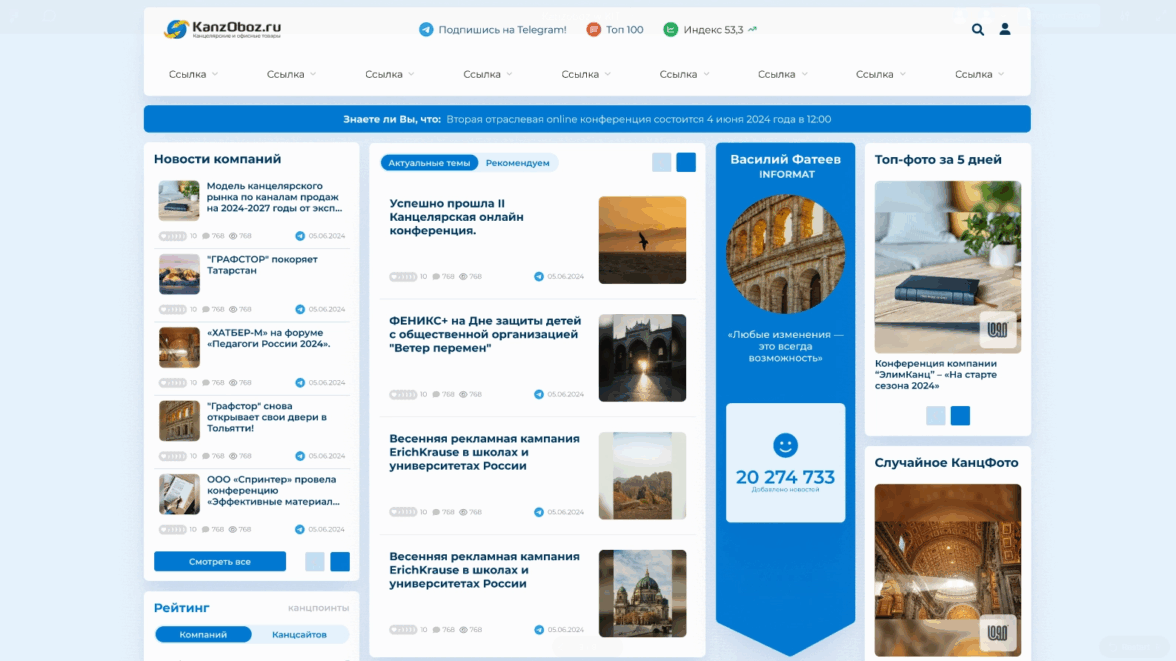Open Топ-фото image with book on table
The width and height of the screenshot is (1176, 661).
coord(947,267)
